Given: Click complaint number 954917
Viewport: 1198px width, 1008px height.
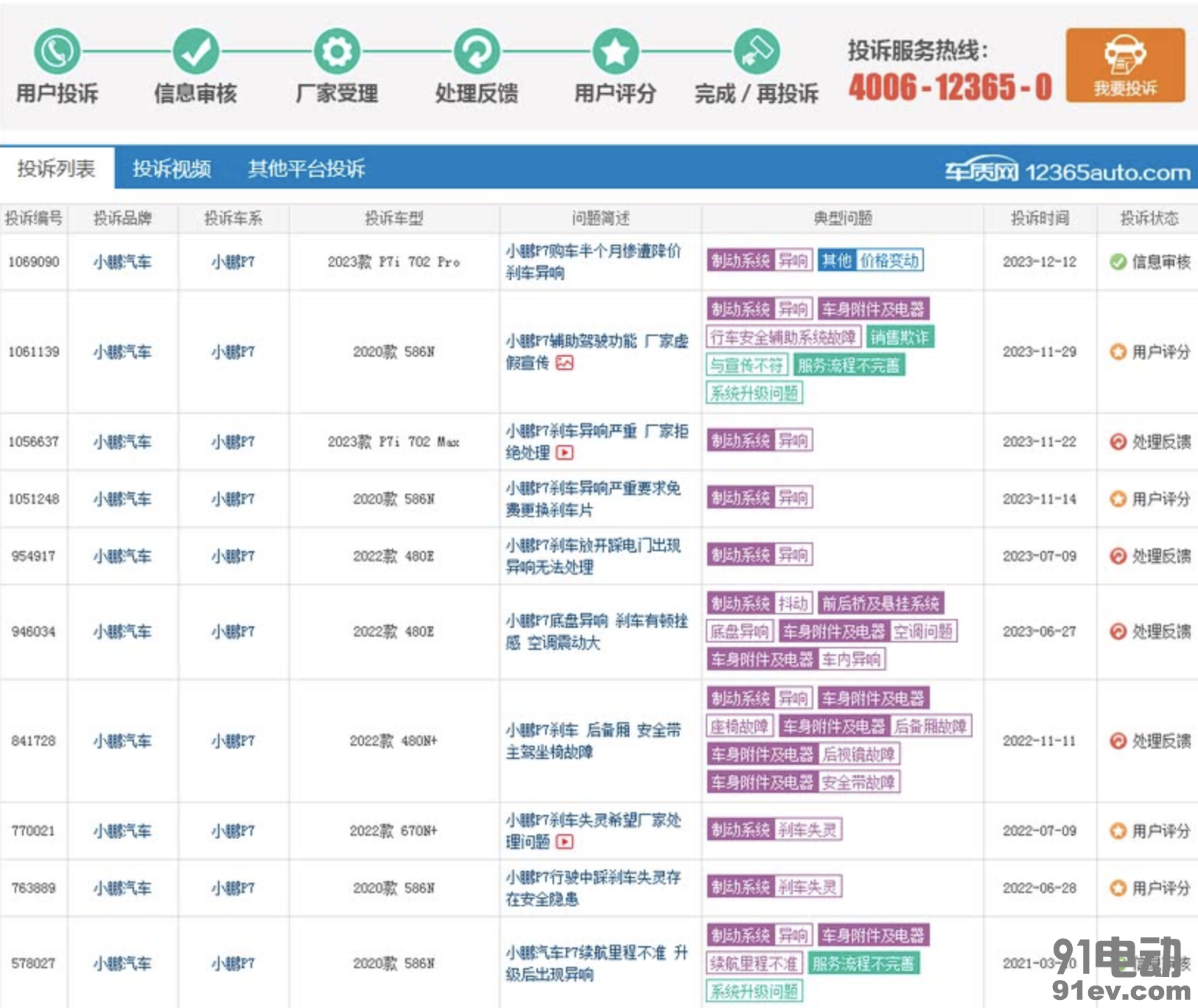Looking at the screenshot, I should pos(34,556).
